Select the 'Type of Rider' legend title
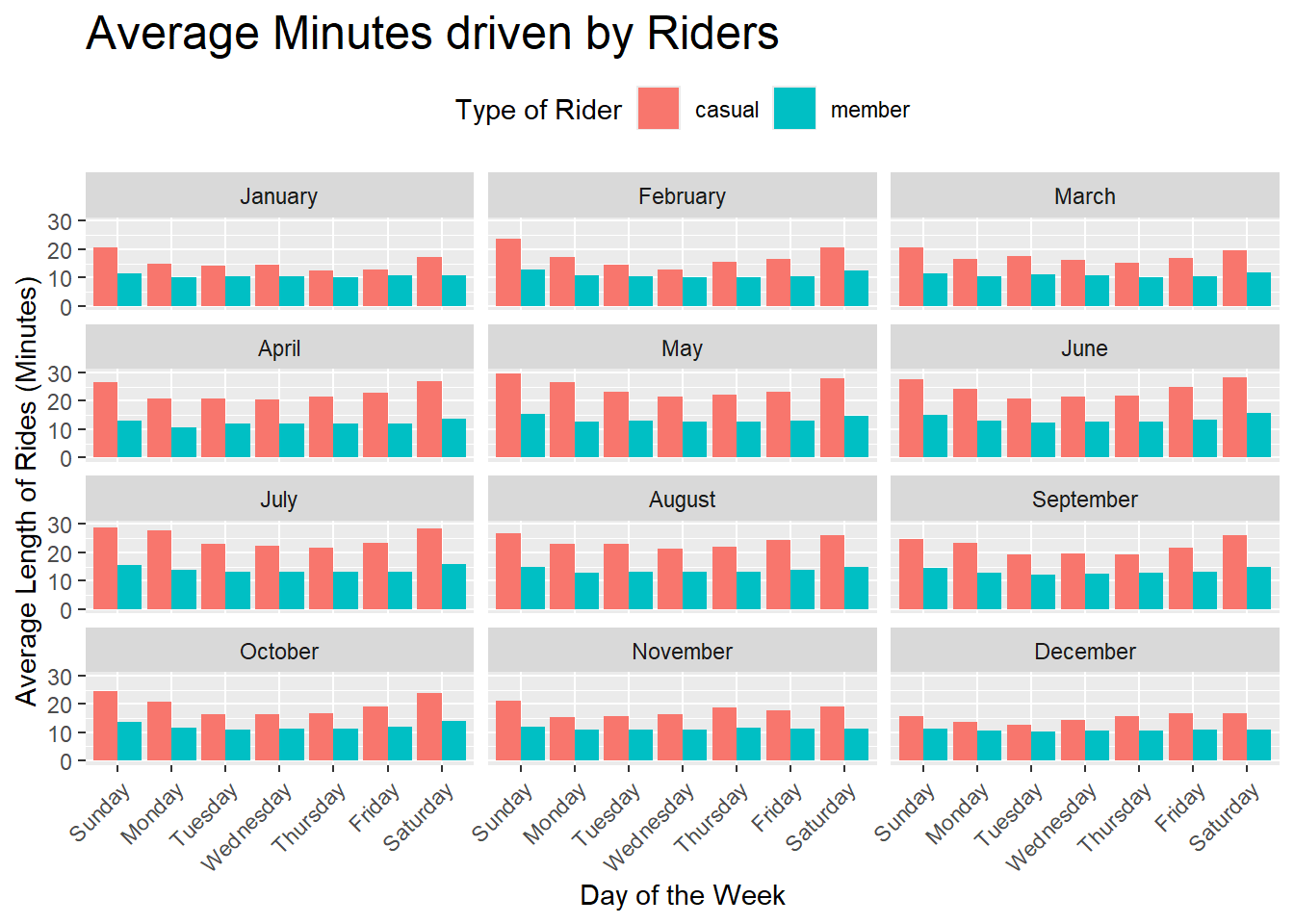Viewport: 1294px width, 924px height. [538, 110]
